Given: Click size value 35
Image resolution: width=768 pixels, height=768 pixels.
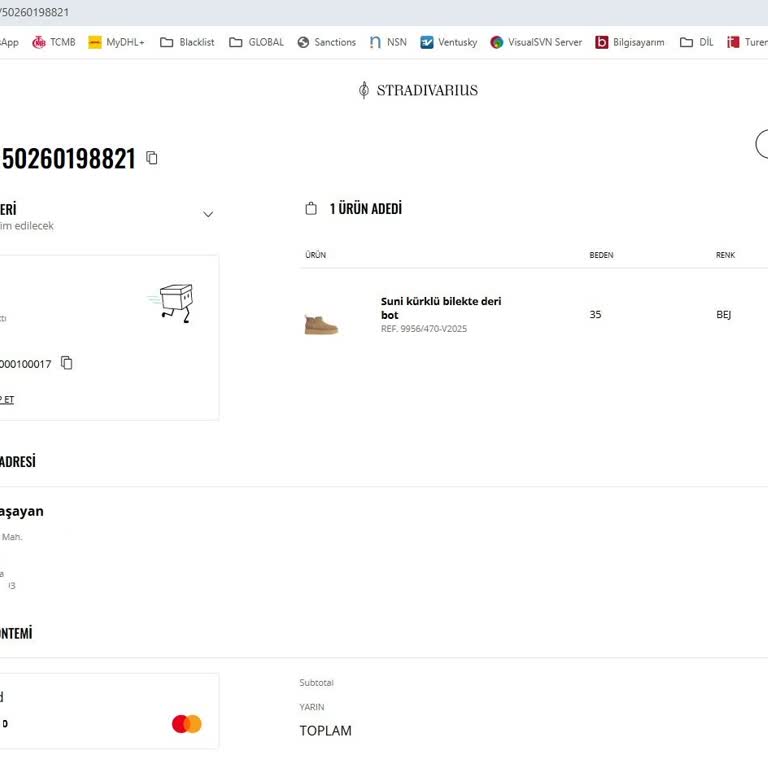Looking at the screenshot, I should tap(595, 314).
